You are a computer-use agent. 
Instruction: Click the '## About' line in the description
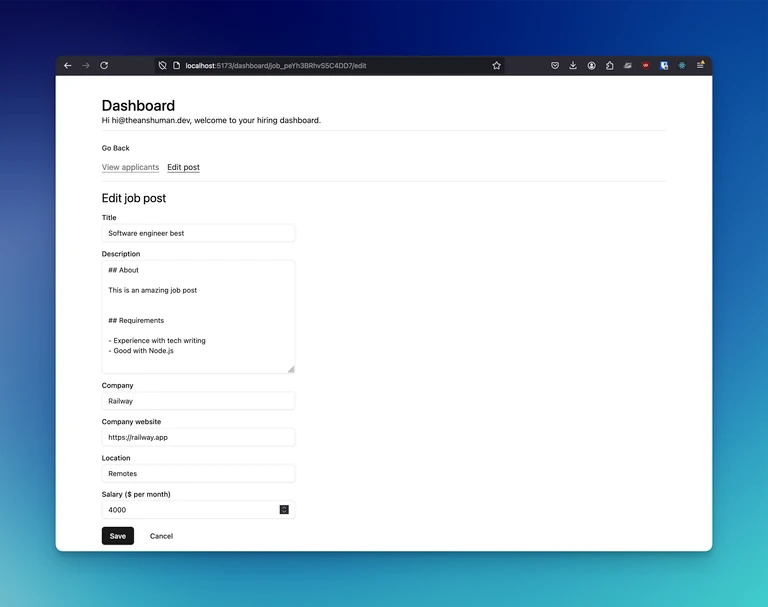(123, 270)
